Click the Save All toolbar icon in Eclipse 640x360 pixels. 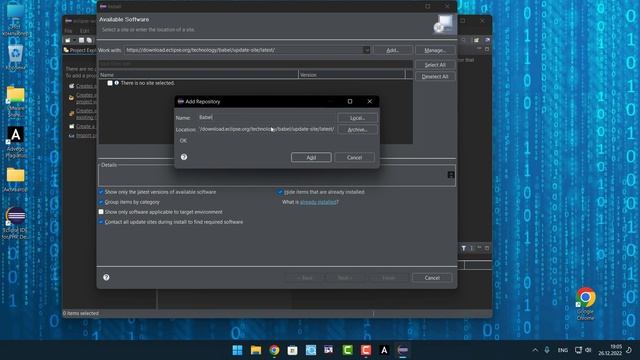click(x=89, y=40)
